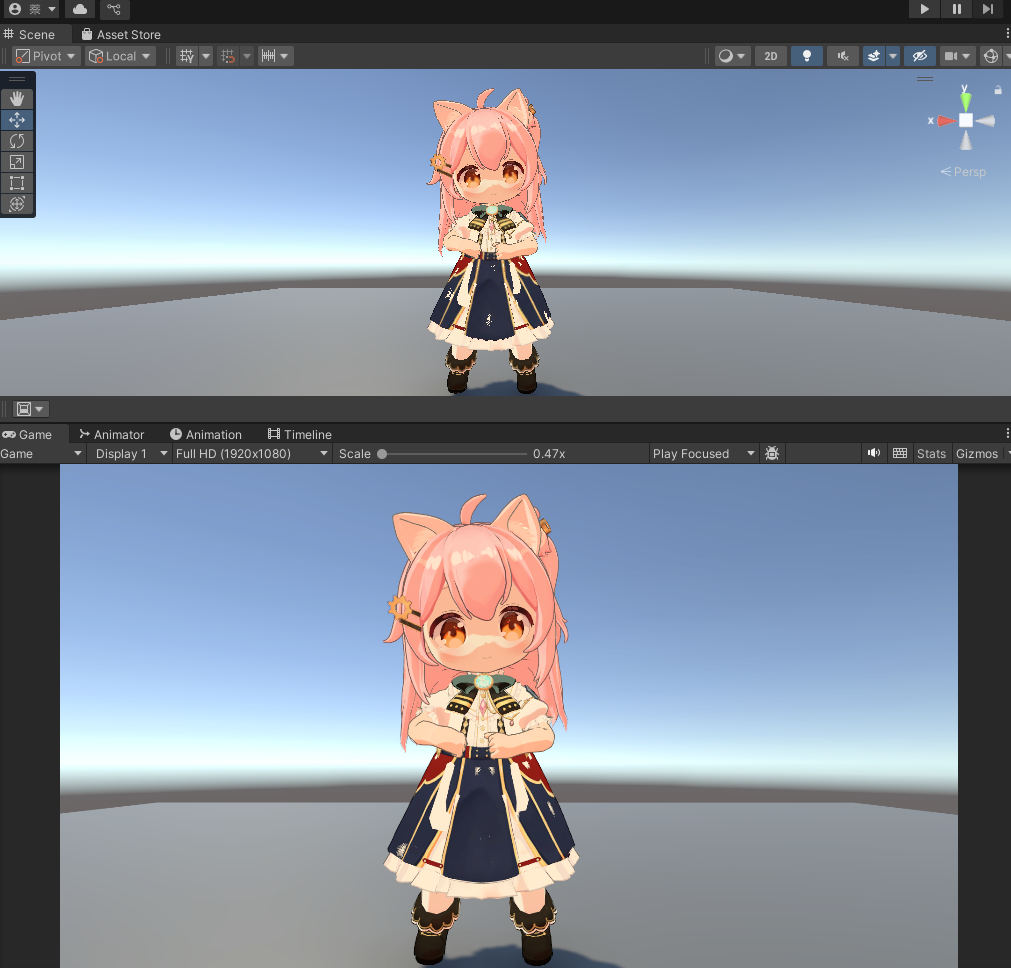Toggle scene lighting lightbulb

806,56
